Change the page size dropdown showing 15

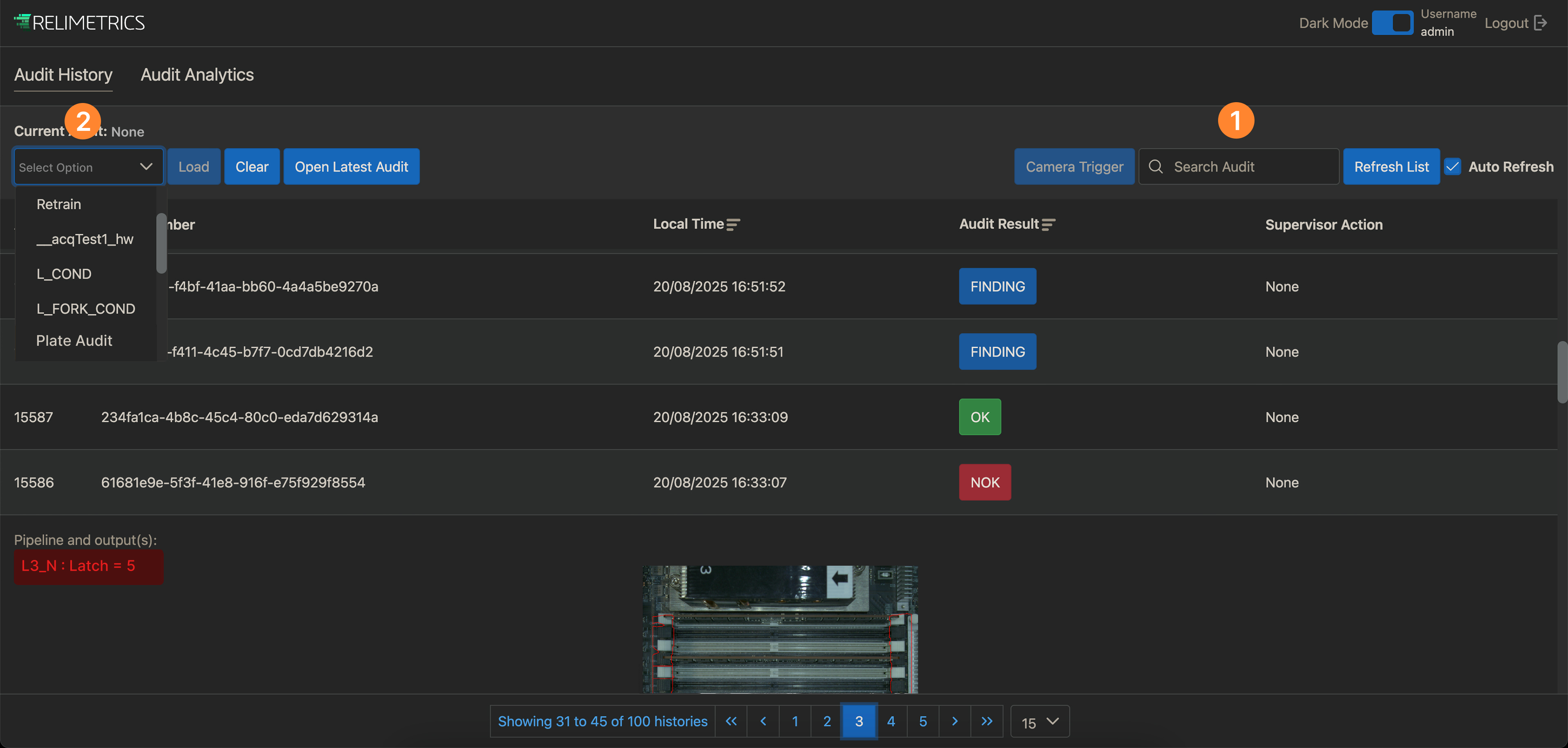1039,722
